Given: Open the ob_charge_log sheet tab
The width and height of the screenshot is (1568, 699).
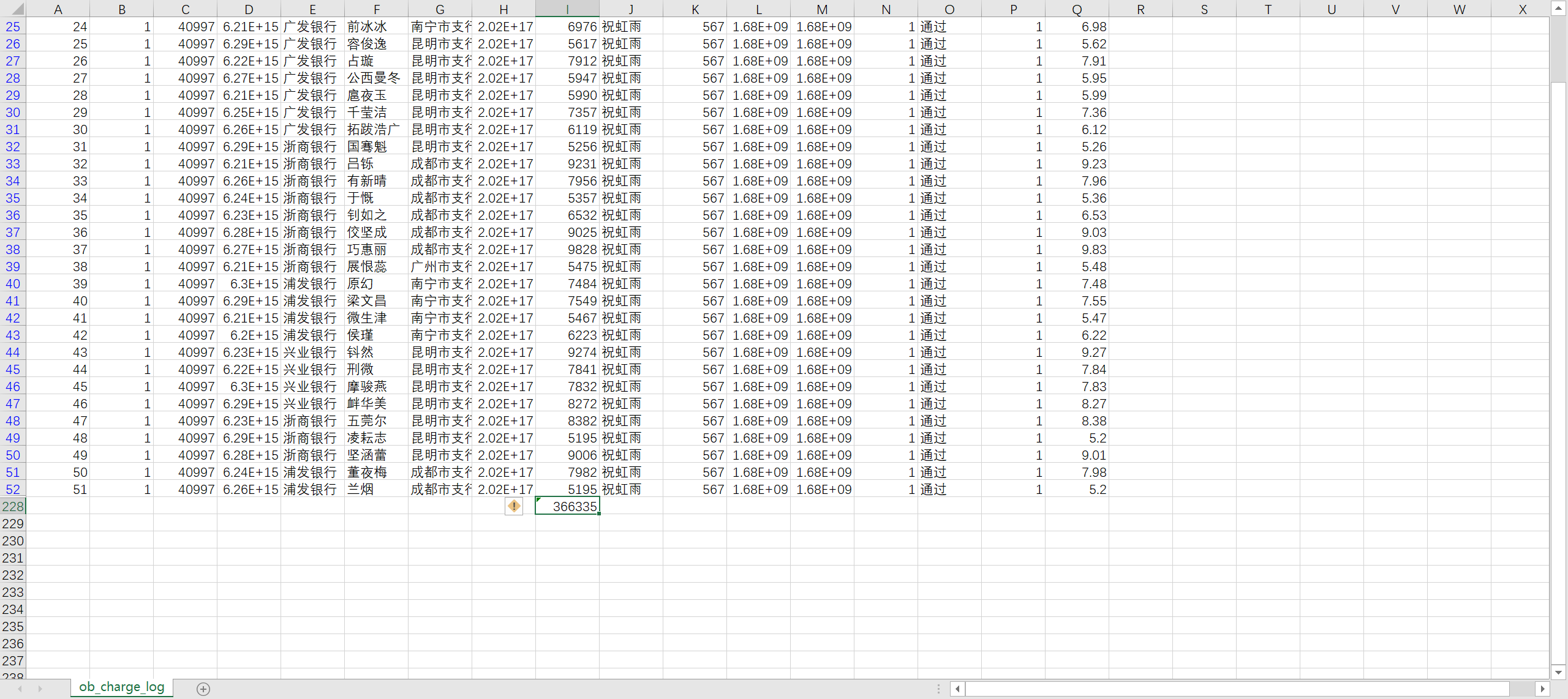Looking at the screenshot, I should (121, 687).
